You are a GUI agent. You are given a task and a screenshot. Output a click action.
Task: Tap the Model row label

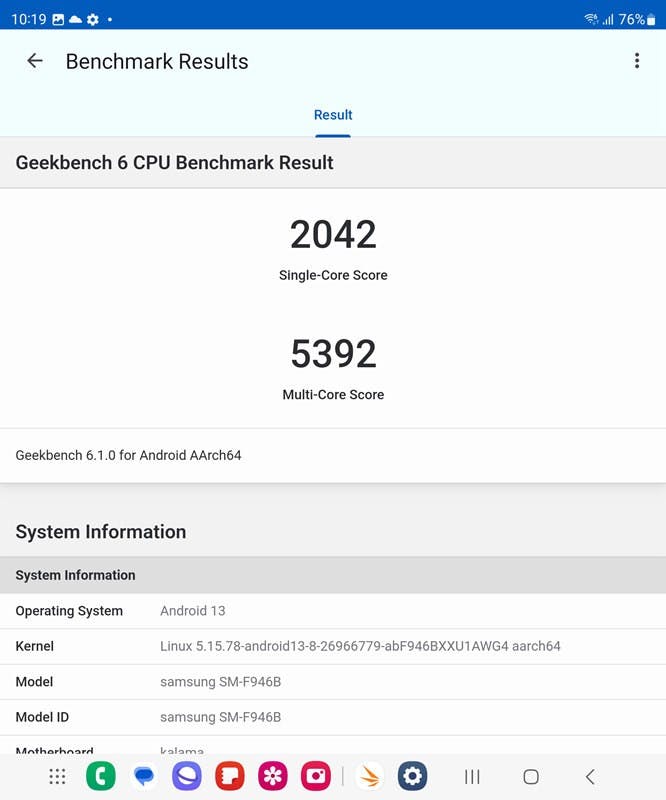click(x=34, y=682)
